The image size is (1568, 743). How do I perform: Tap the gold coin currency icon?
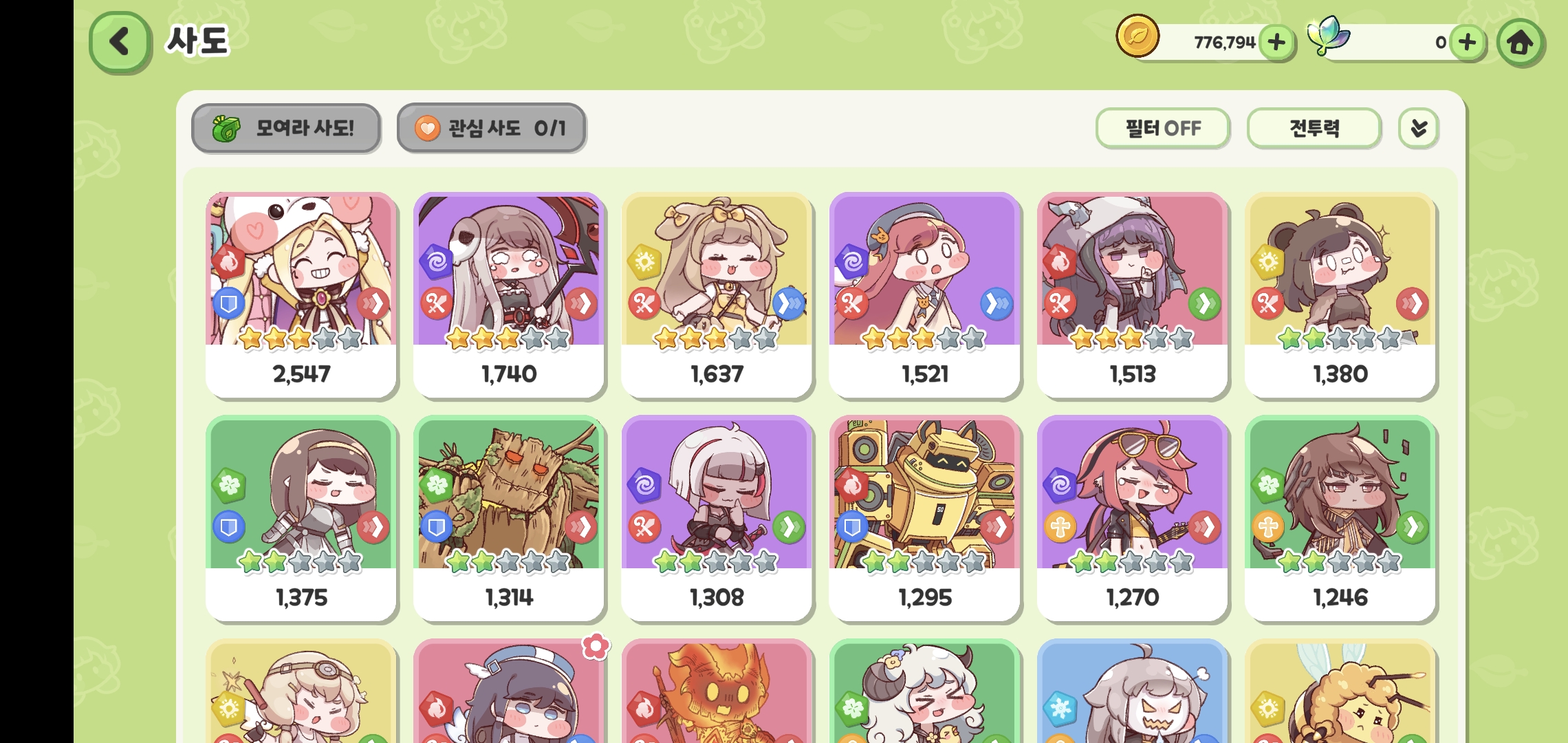tap(1137, 36)
